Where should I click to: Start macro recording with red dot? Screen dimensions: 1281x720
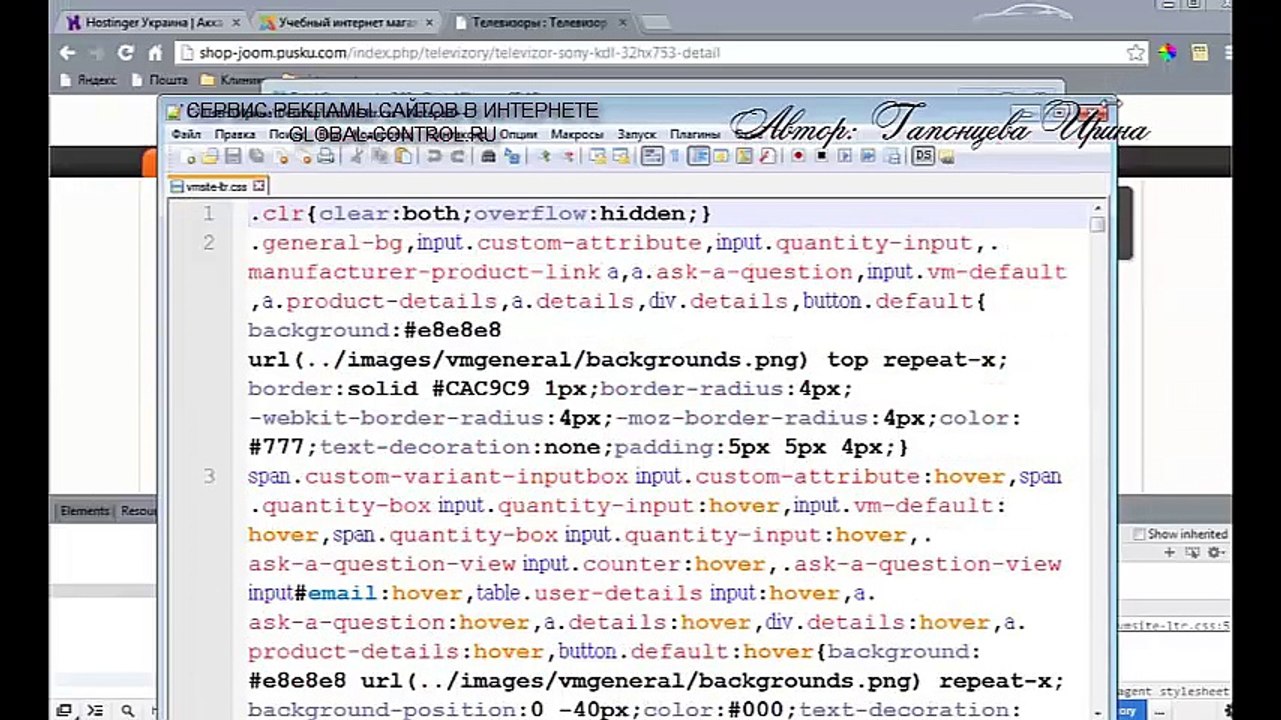click(798, 156)
